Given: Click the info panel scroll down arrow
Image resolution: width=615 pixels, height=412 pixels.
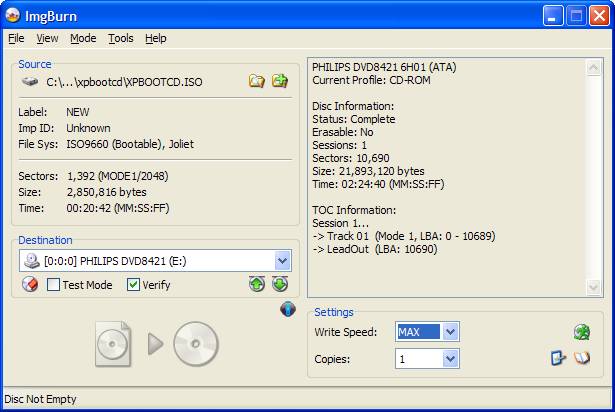Looking at the screenshot, I should pos(593,287).
